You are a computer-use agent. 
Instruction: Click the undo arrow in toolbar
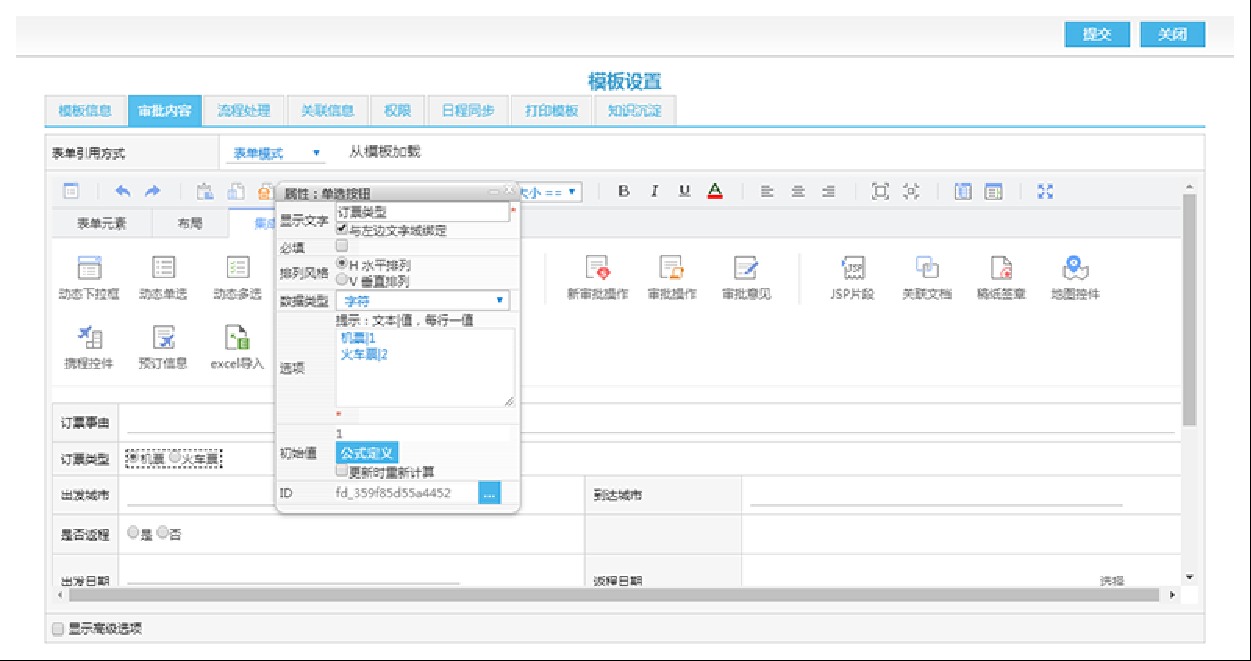click(123, 191)
